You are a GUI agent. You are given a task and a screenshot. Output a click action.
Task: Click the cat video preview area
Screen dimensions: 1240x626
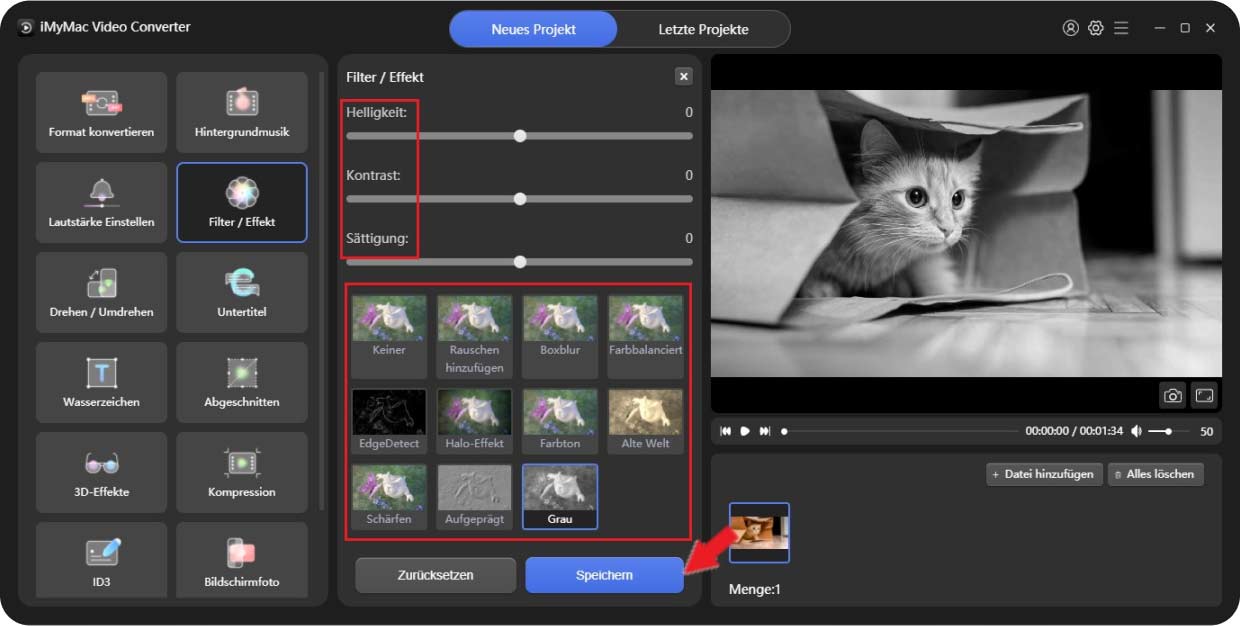pos(966,233)
